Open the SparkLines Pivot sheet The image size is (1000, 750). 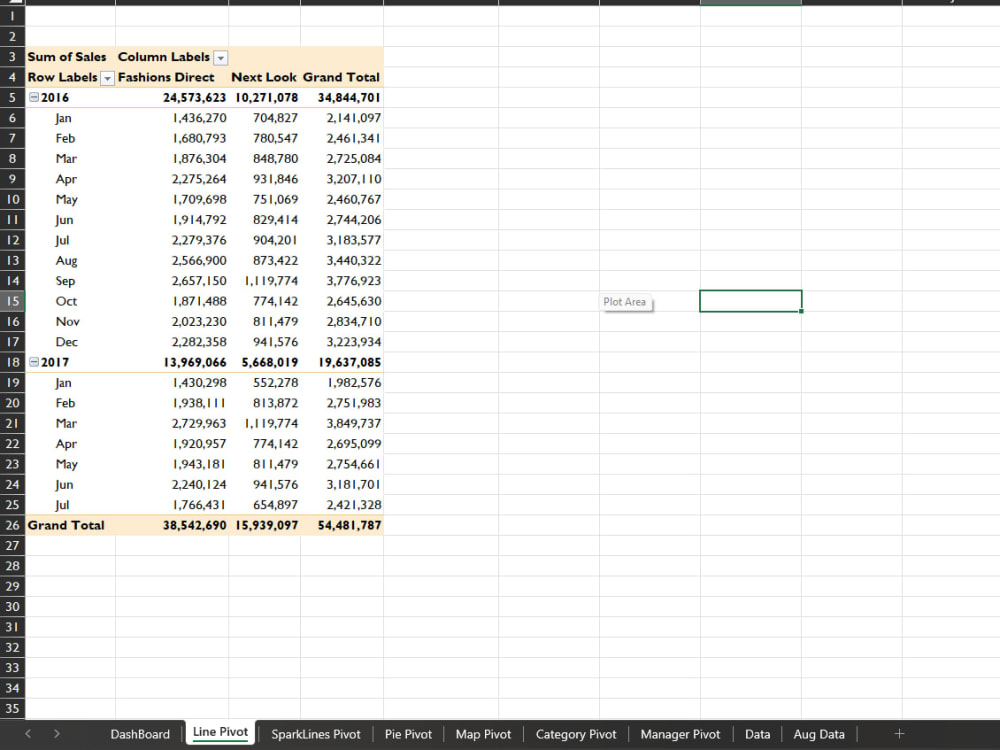[315, 733]
